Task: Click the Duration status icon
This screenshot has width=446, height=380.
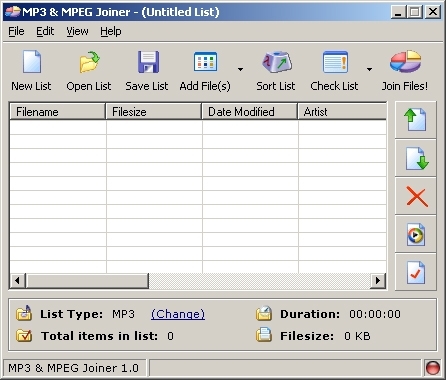Action: coord(264,313)
